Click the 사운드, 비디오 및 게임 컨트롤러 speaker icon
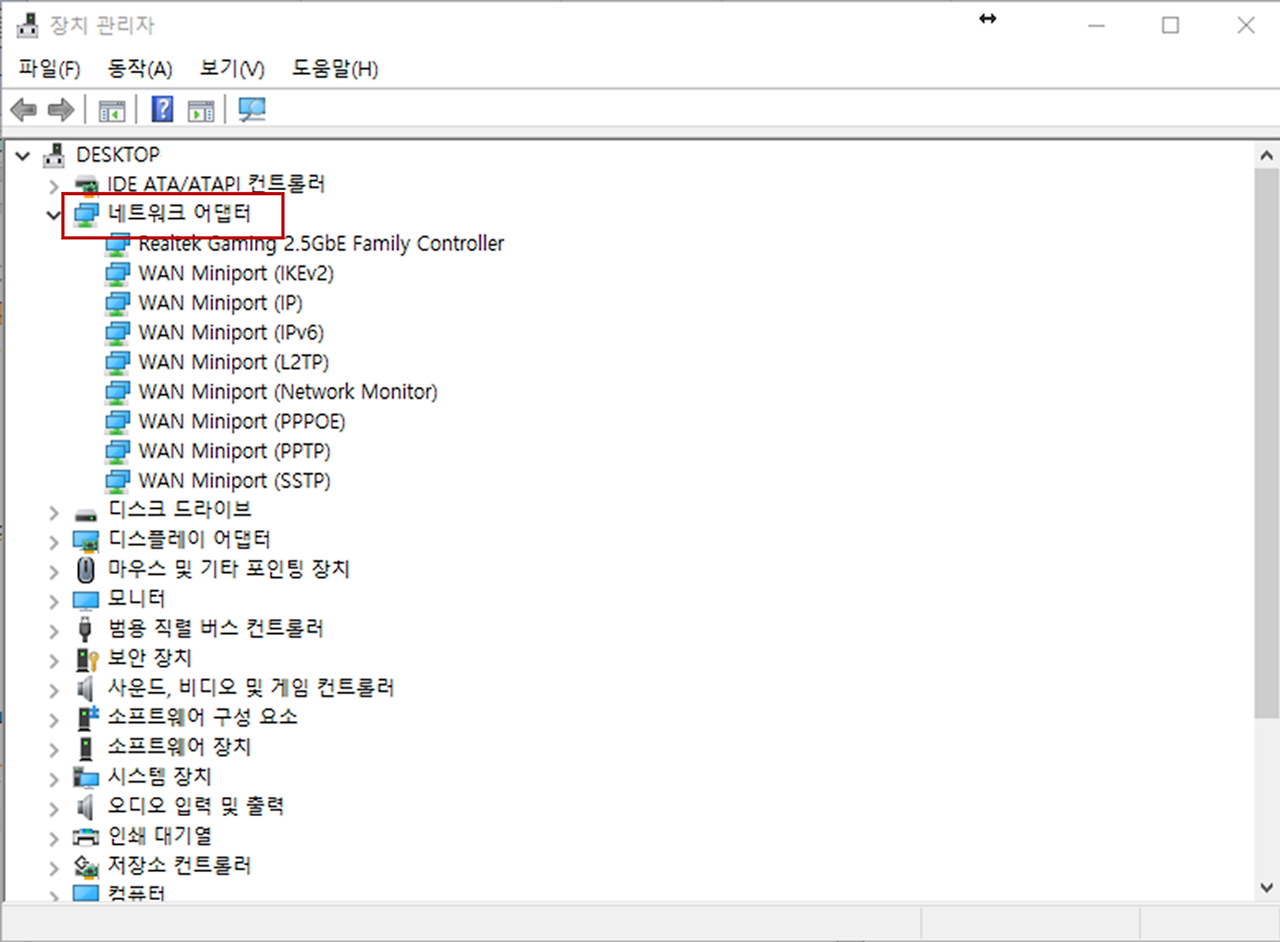 point(86,688)
